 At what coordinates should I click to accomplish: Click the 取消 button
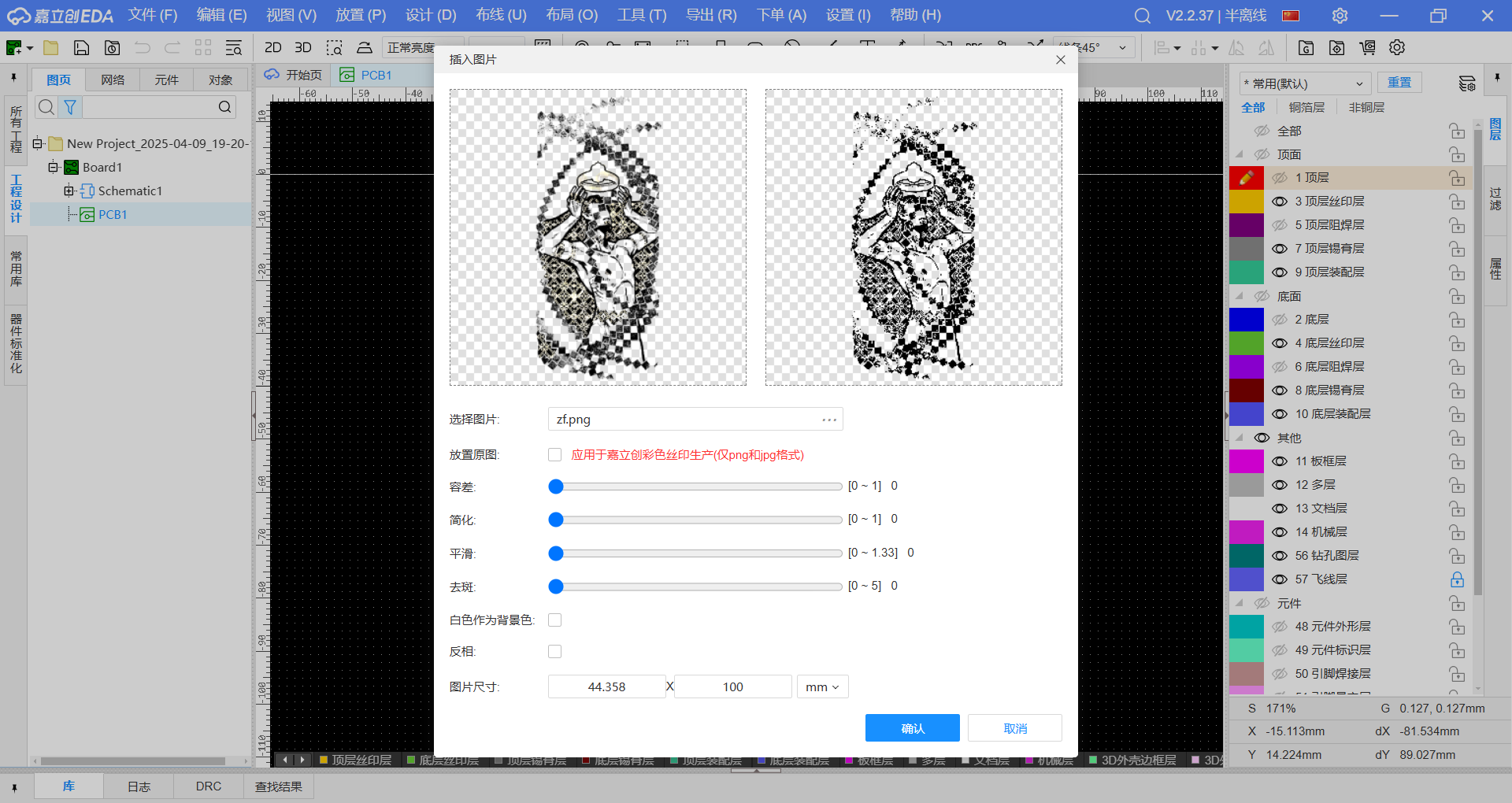click(1015, 728)
